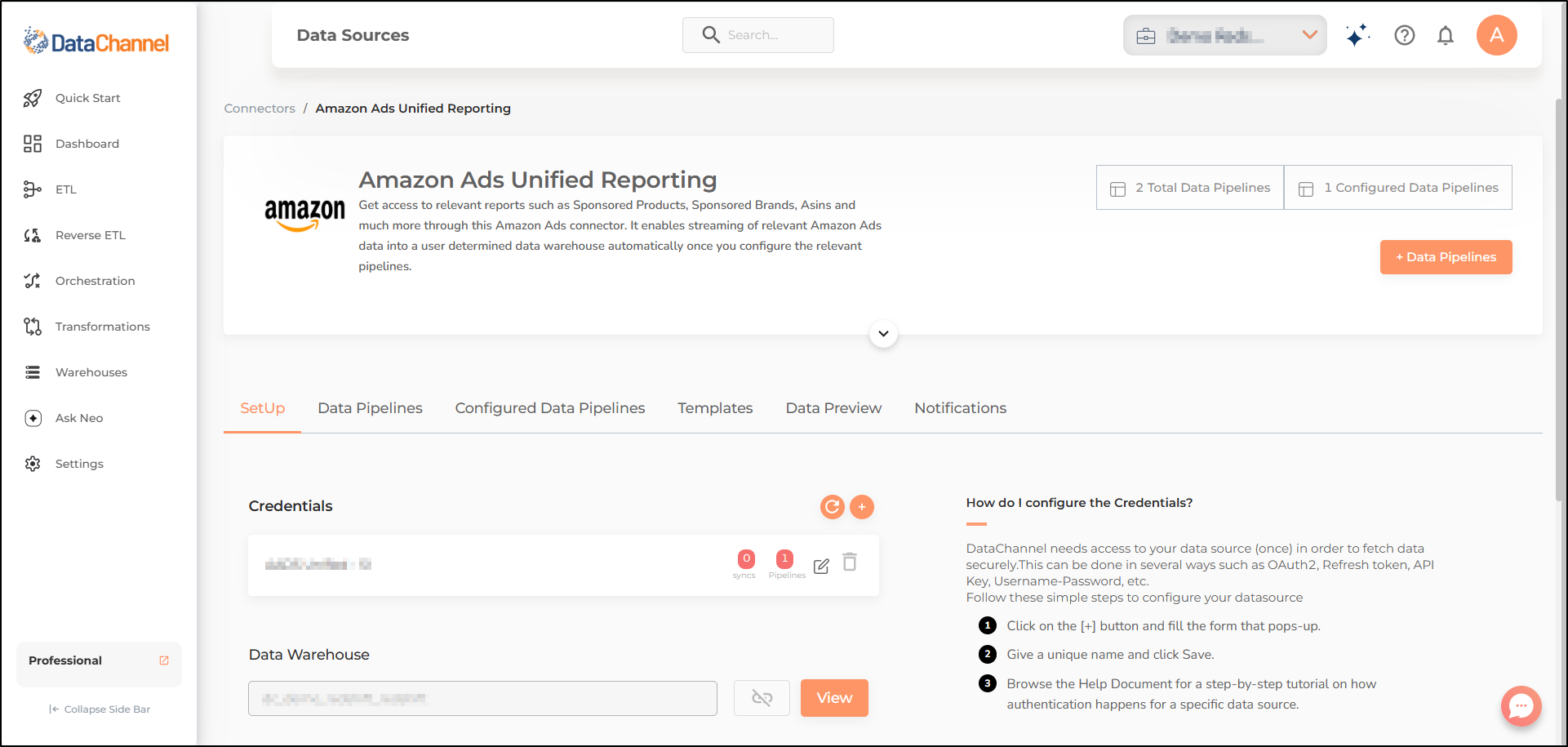Click the unlink warehouse icon button
Viewport: 1568px width, 747px height.
(762, 698)
